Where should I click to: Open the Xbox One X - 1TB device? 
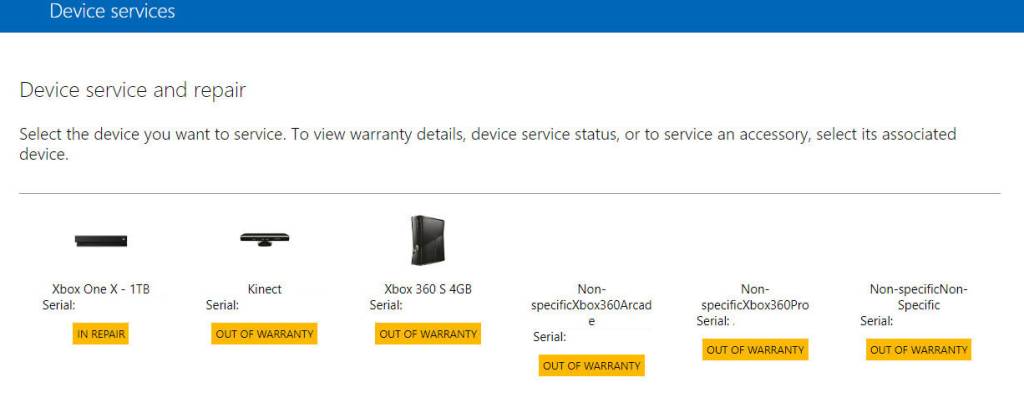101,289
